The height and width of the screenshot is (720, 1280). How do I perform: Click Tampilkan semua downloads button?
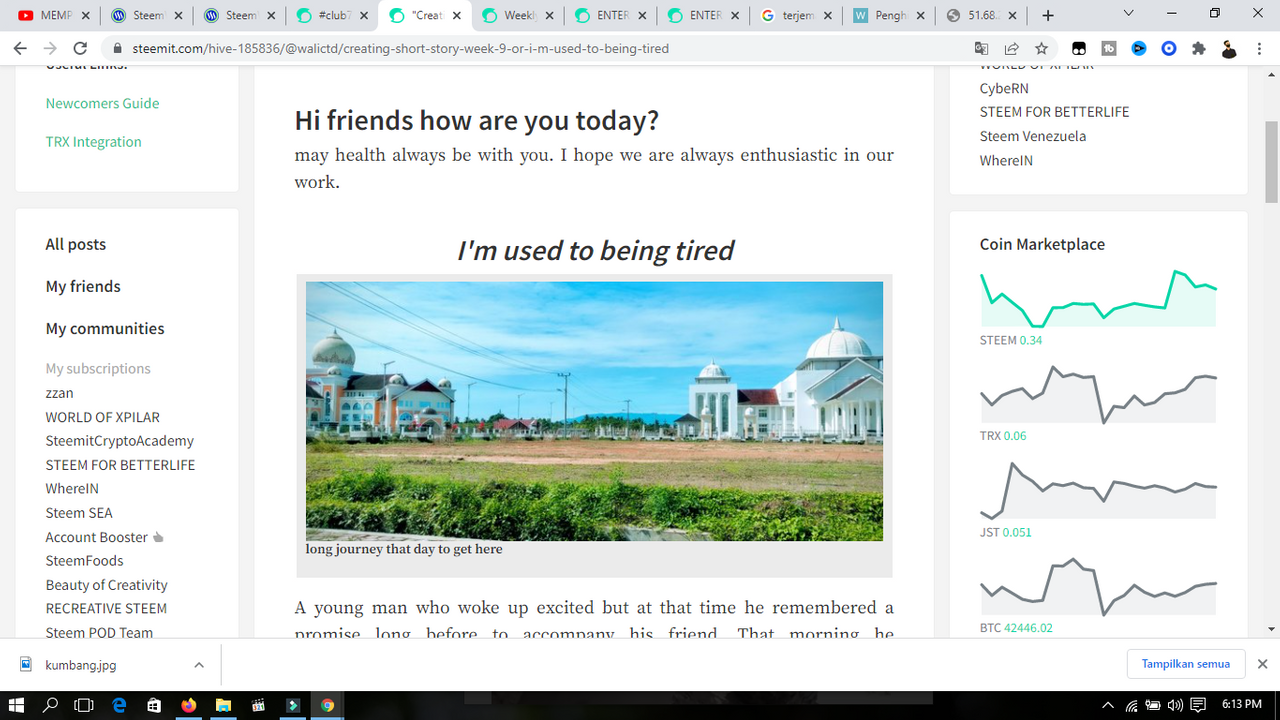coord(1185,664)
